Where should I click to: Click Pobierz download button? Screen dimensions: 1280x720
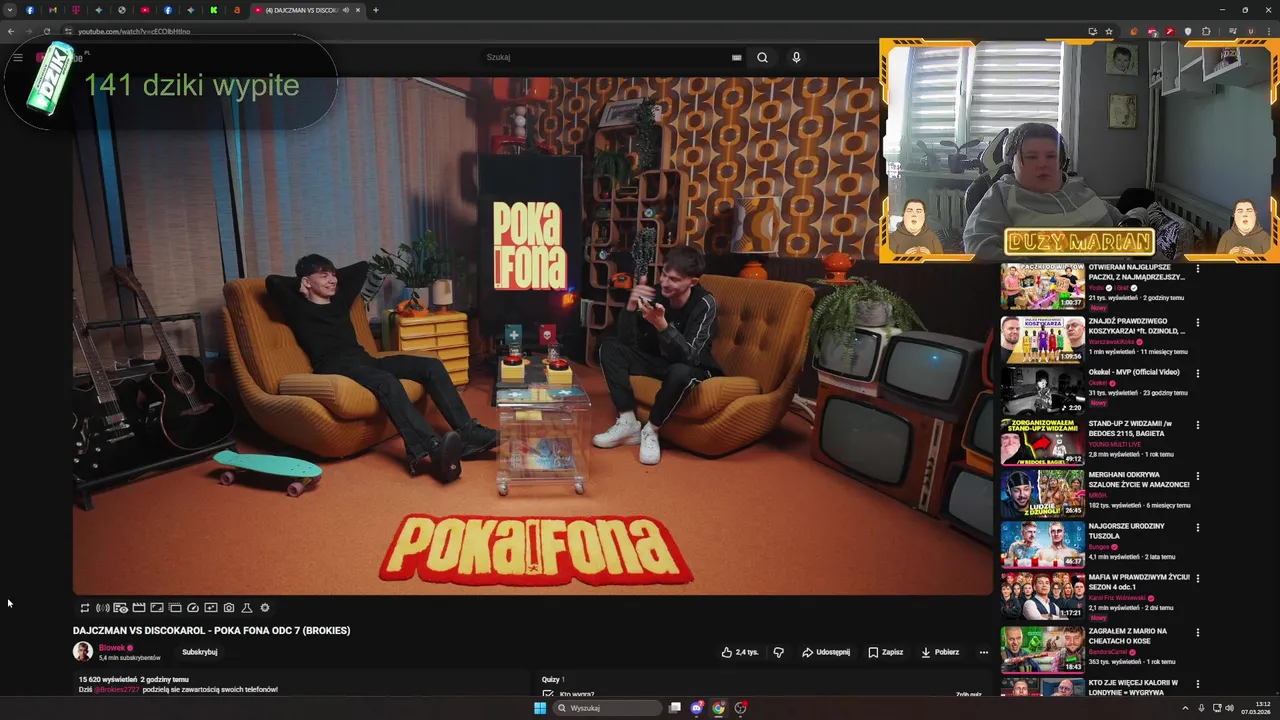pyautogui.click(x=940, y=652)
